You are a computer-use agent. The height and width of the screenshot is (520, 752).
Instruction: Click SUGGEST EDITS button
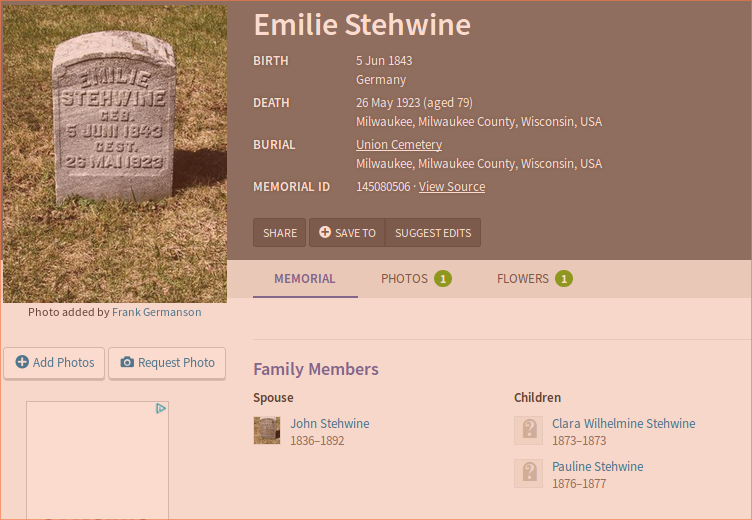433,233
